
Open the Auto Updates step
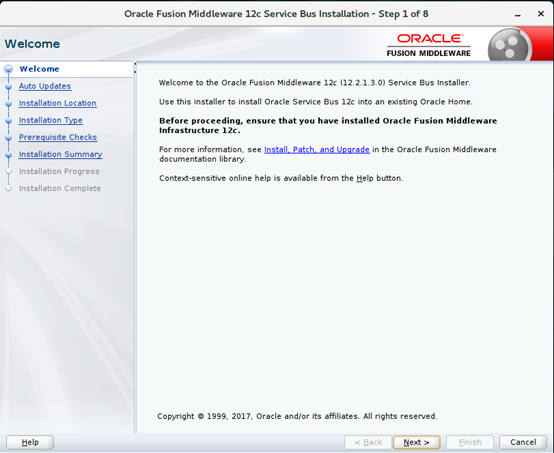[45, 86]
